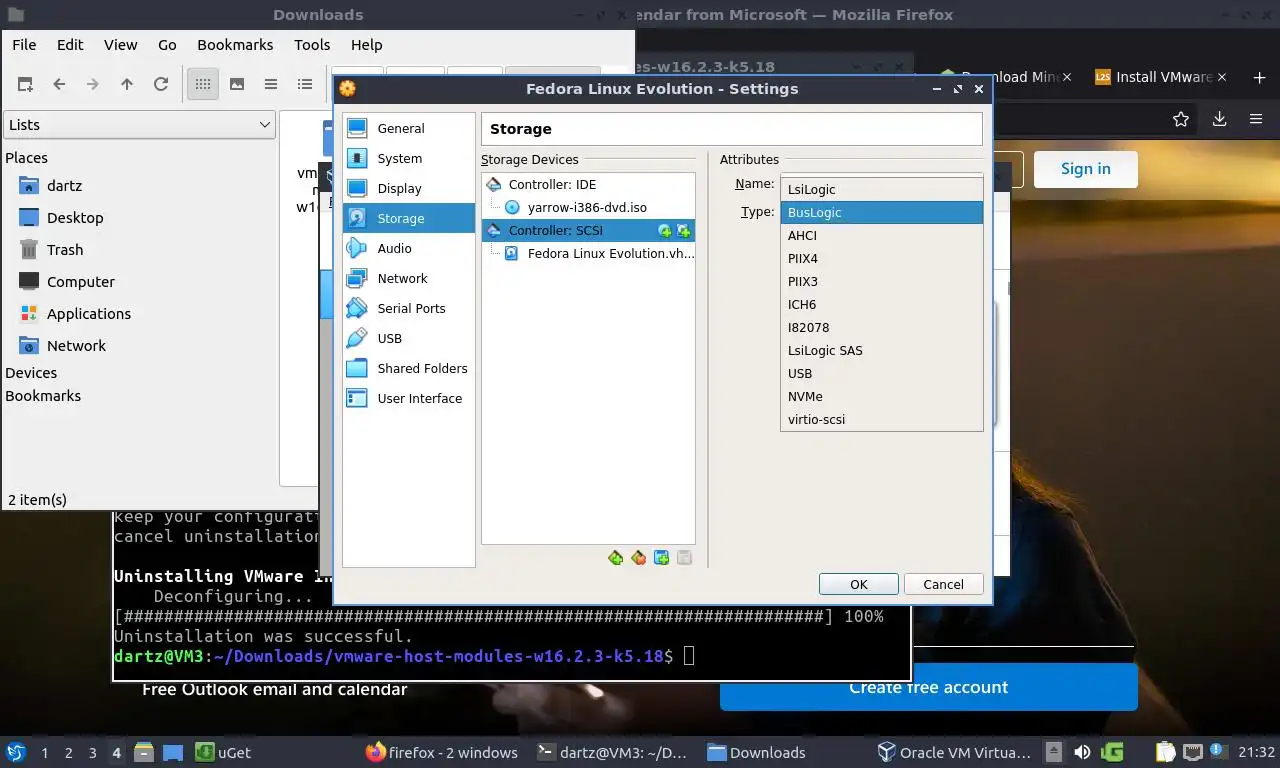The image size is (1280, 768).
Task: Choose BusLogic controller type
Action: [882, 212]
